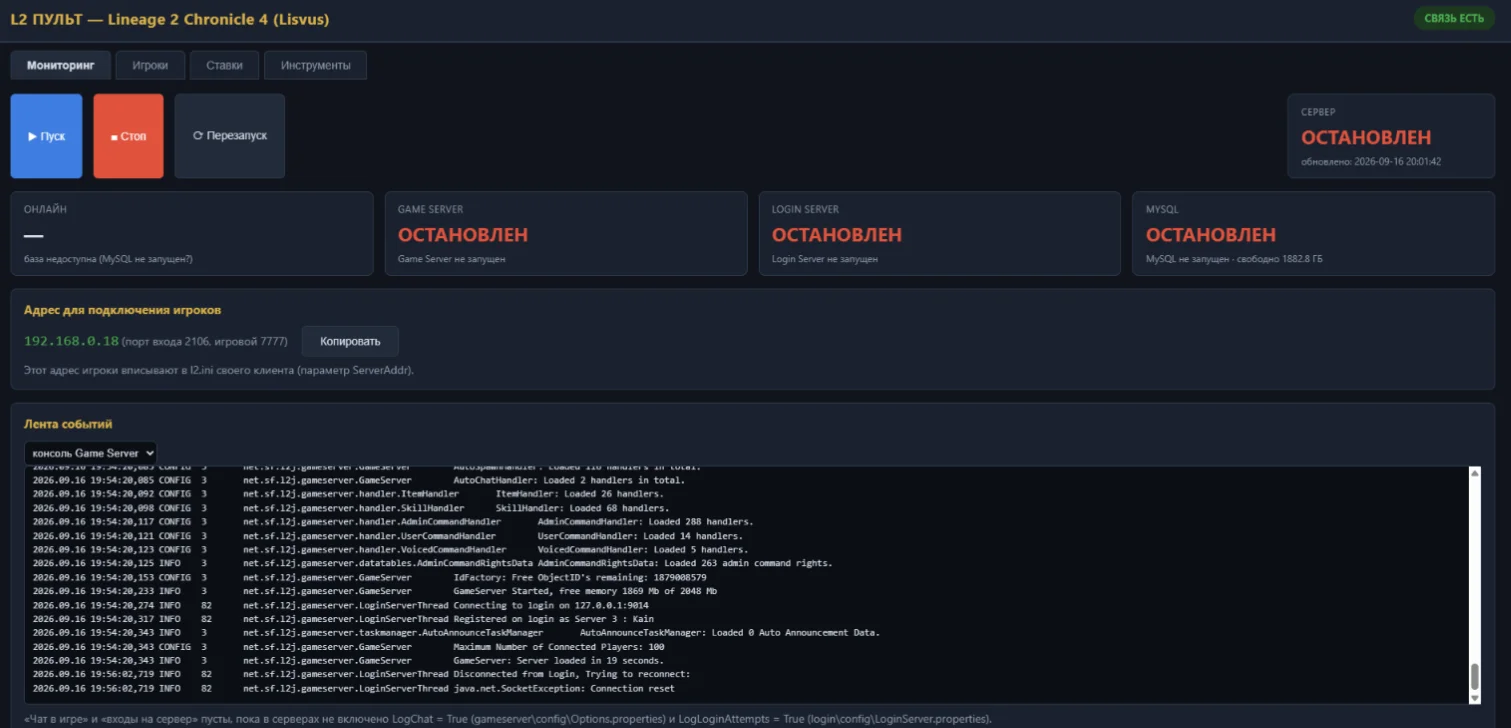Click the heading 'Адрес для подключения игроков'

(123, 310)
